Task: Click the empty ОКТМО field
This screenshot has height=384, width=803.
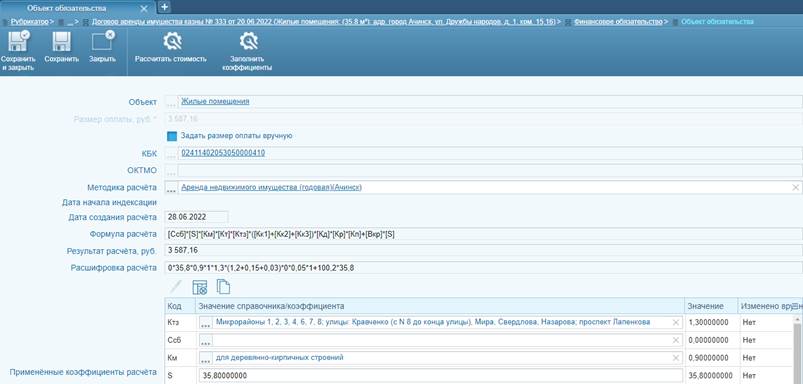Action: 490,170
